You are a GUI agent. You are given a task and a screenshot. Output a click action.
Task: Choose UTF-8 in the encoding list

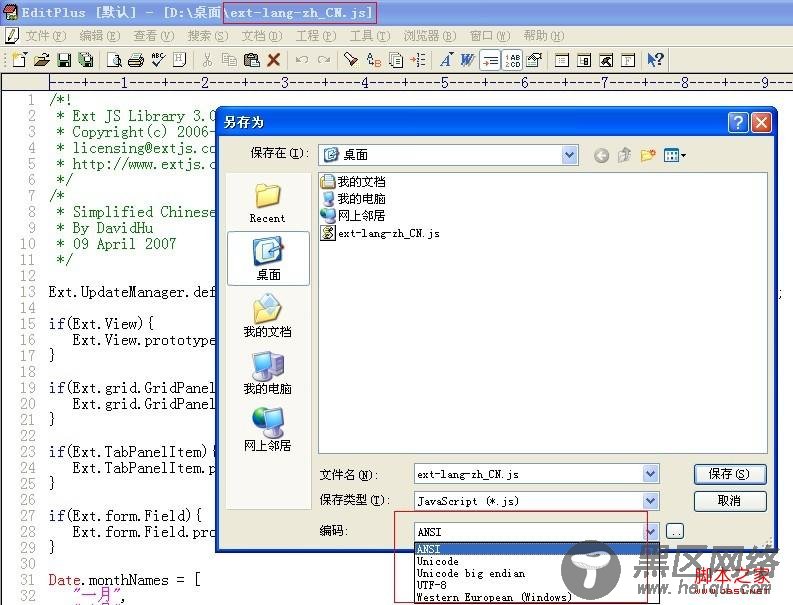(537, 585)
